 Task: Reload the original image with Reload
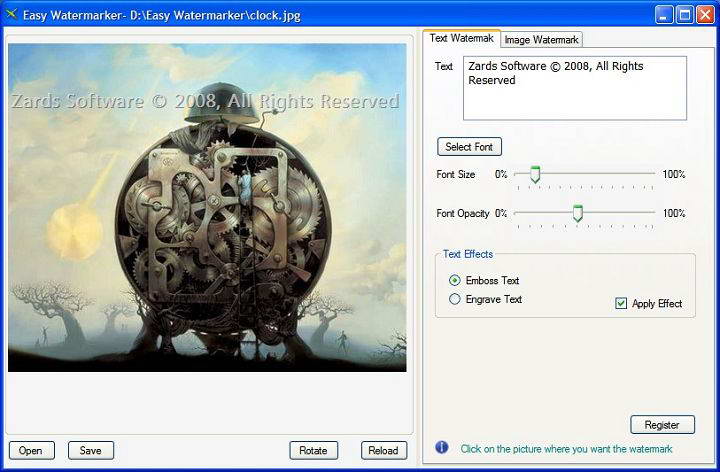tap(383, 450)
